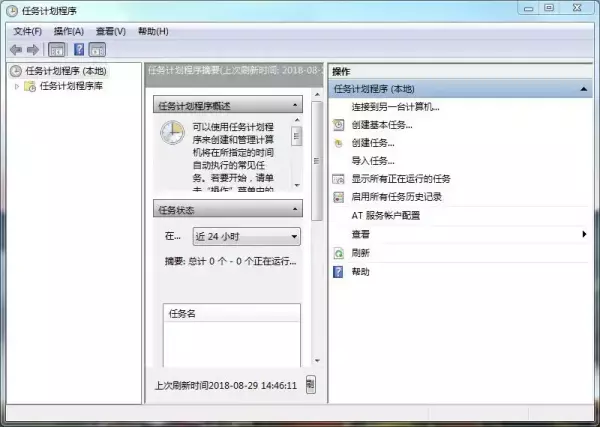Maximize the 任务计划程序 window

pyautogui.click(x=549, y=8)
